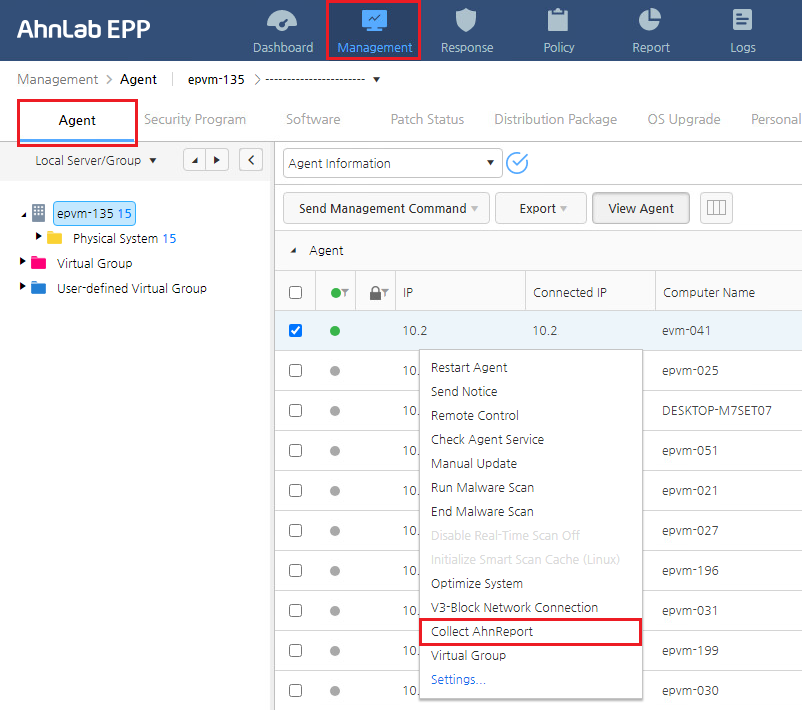Switch to the Software tab
The image size is (802, 710).
[312, 119]
